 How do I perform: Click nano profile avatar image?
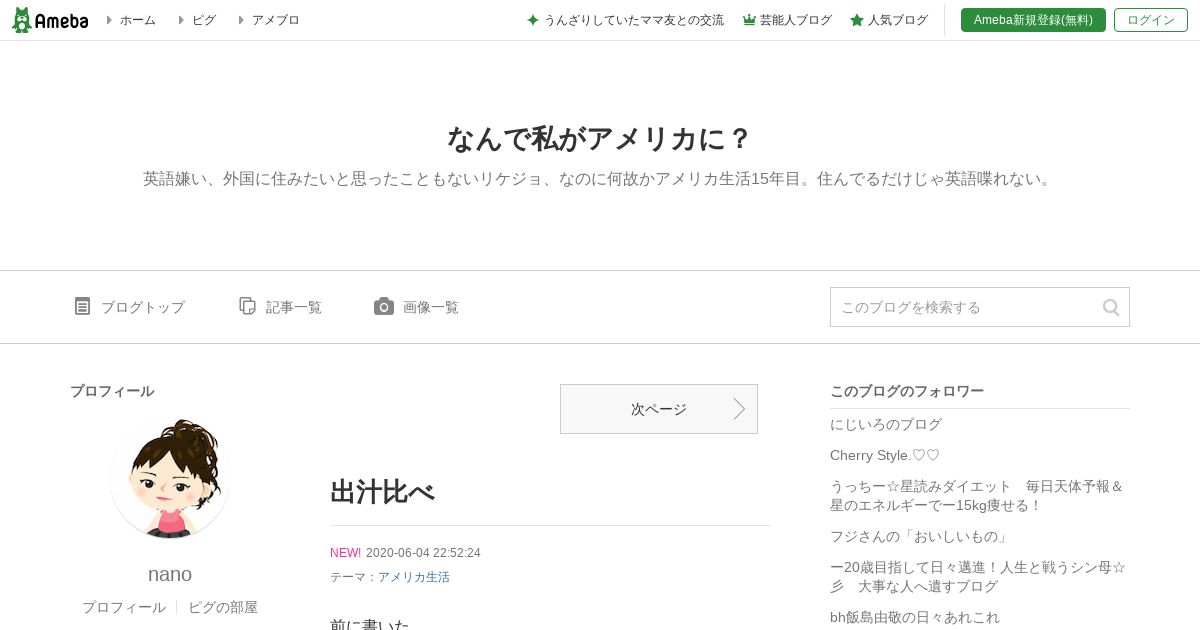(x=170, y=479)
